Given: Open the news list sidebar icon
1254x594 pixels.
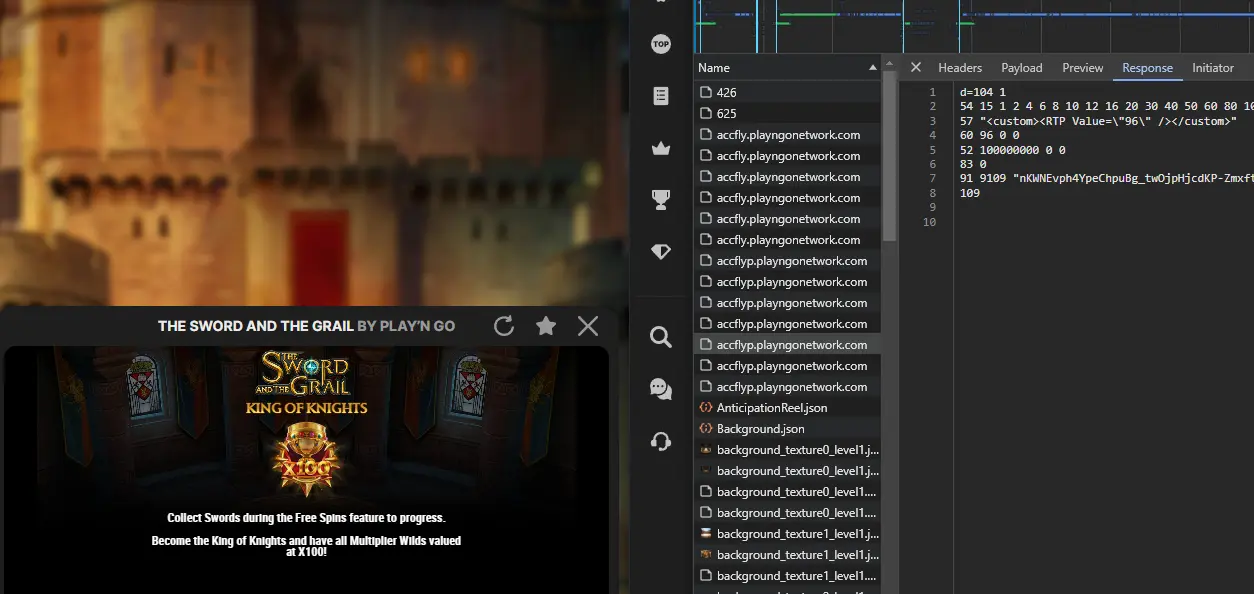Looking at the screenshot, I should (x=660, y=96).
